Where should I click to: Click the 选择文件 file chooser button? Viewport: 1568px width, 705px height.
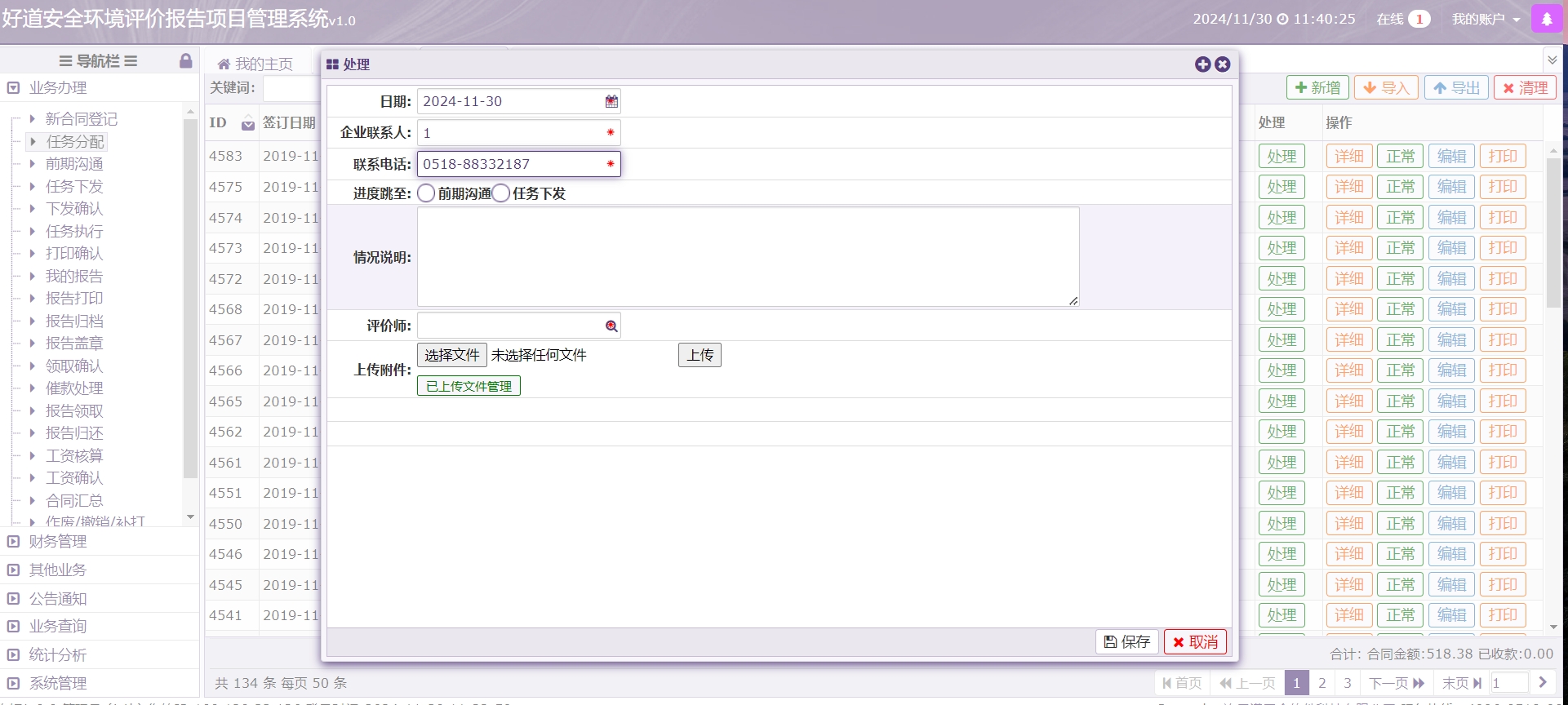(x=452, y=355)
